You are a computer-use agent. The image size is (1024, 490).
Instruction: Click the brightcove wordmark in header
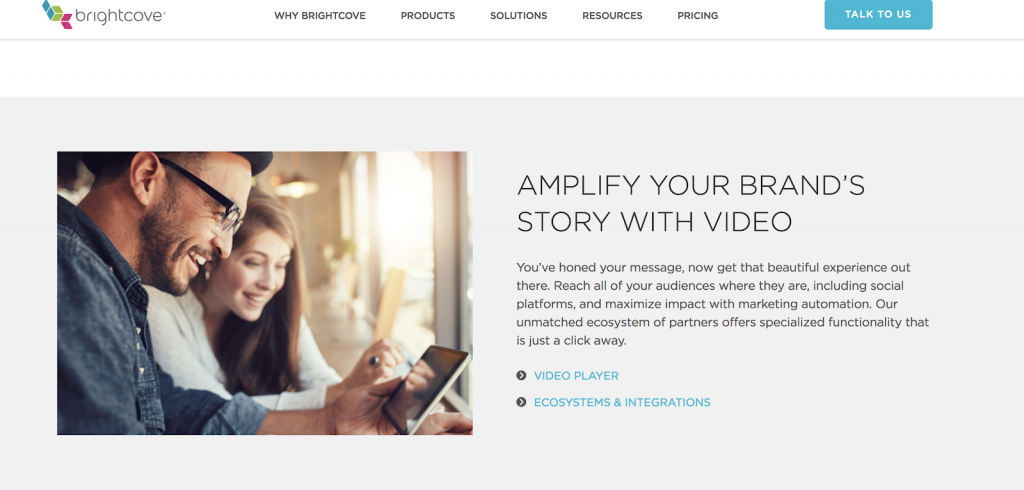[120, 16]
